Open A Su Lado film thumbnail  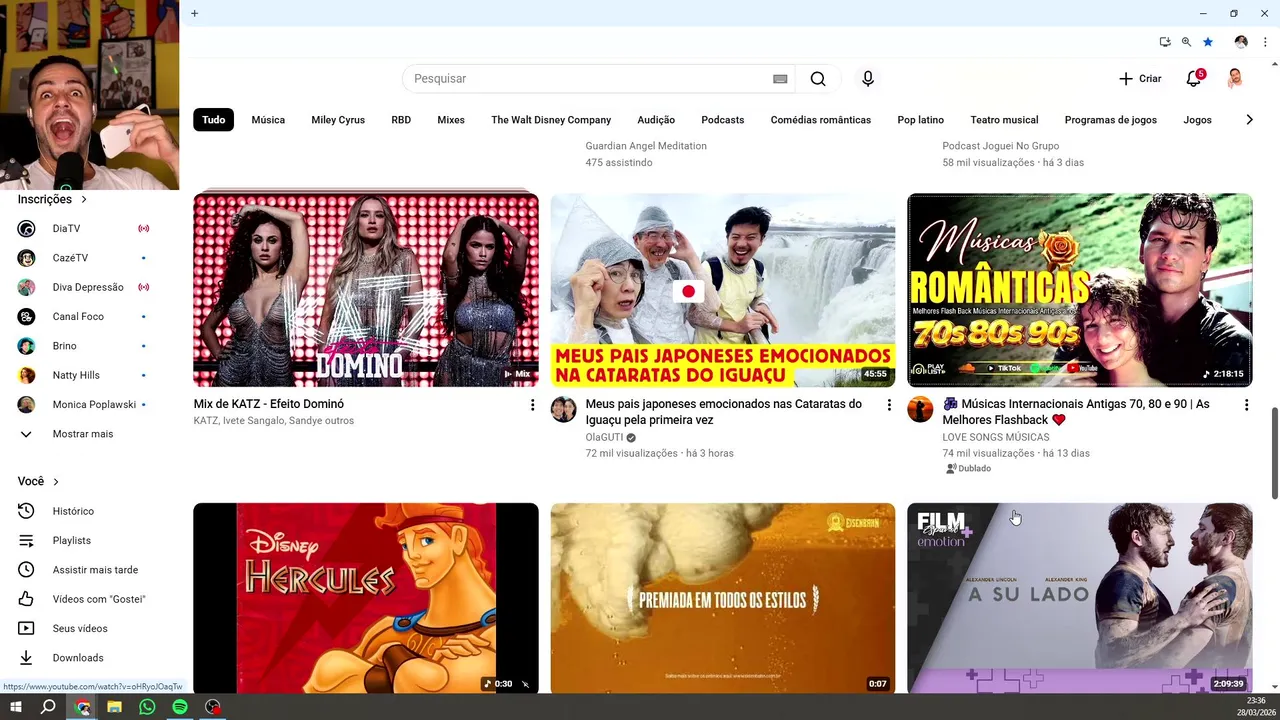pos(1080,598)
